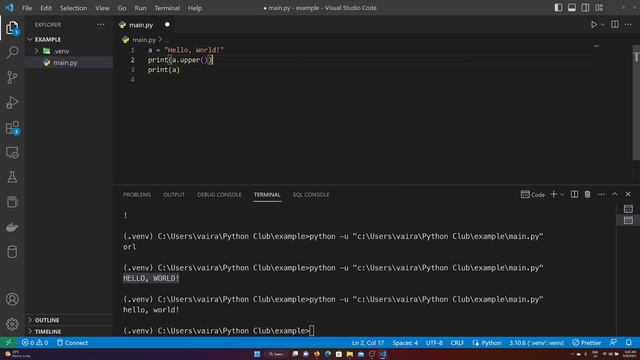640x360 pixels.
Task: Maximize terminal panel with up chevron
Action: coord(615,195)
